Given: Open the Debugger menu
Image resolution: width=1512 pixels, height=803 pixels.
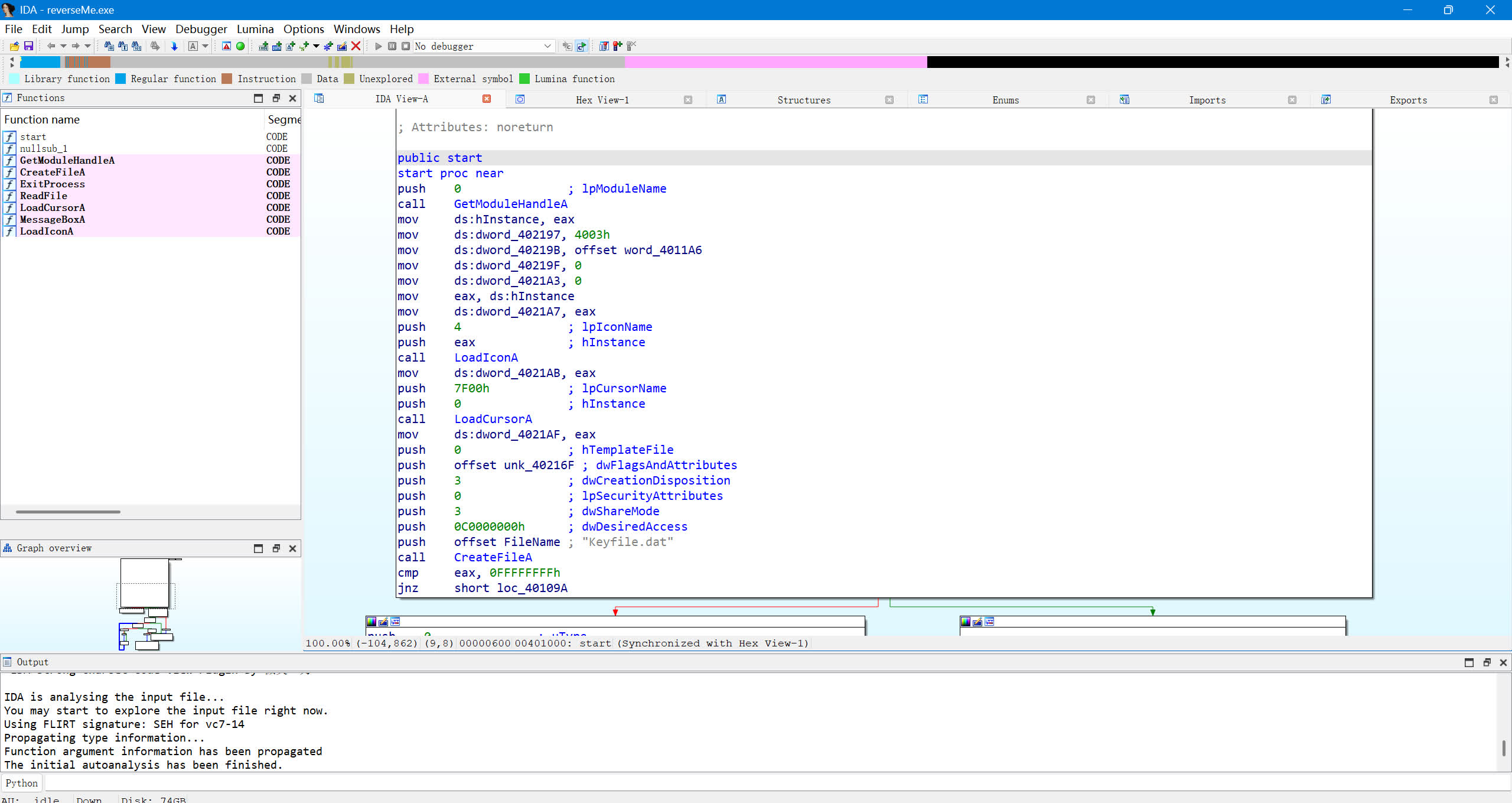Looking at the screenshot, I should [201, 29].
